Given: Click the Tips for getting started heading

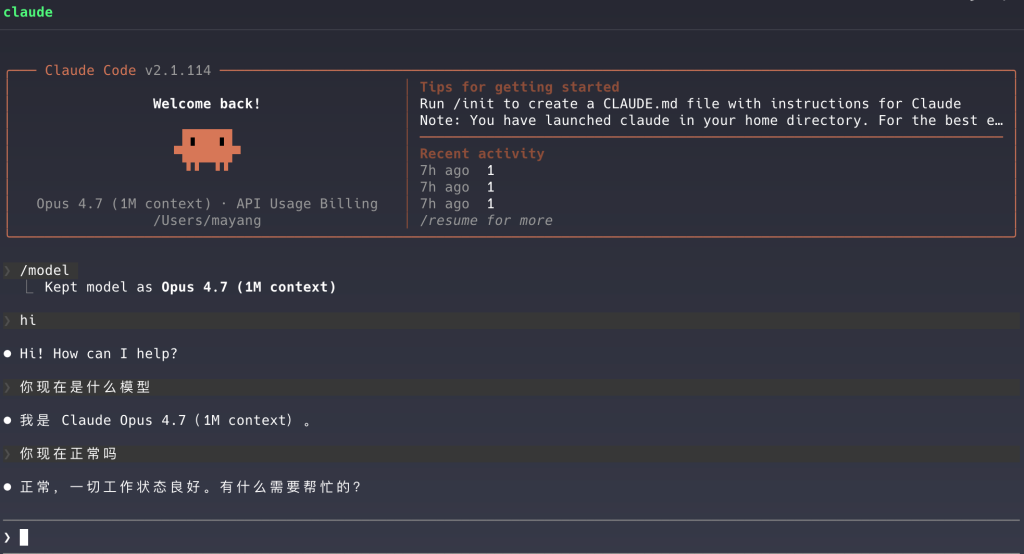Looking at the screenshot, I should (x=519, y=87).
